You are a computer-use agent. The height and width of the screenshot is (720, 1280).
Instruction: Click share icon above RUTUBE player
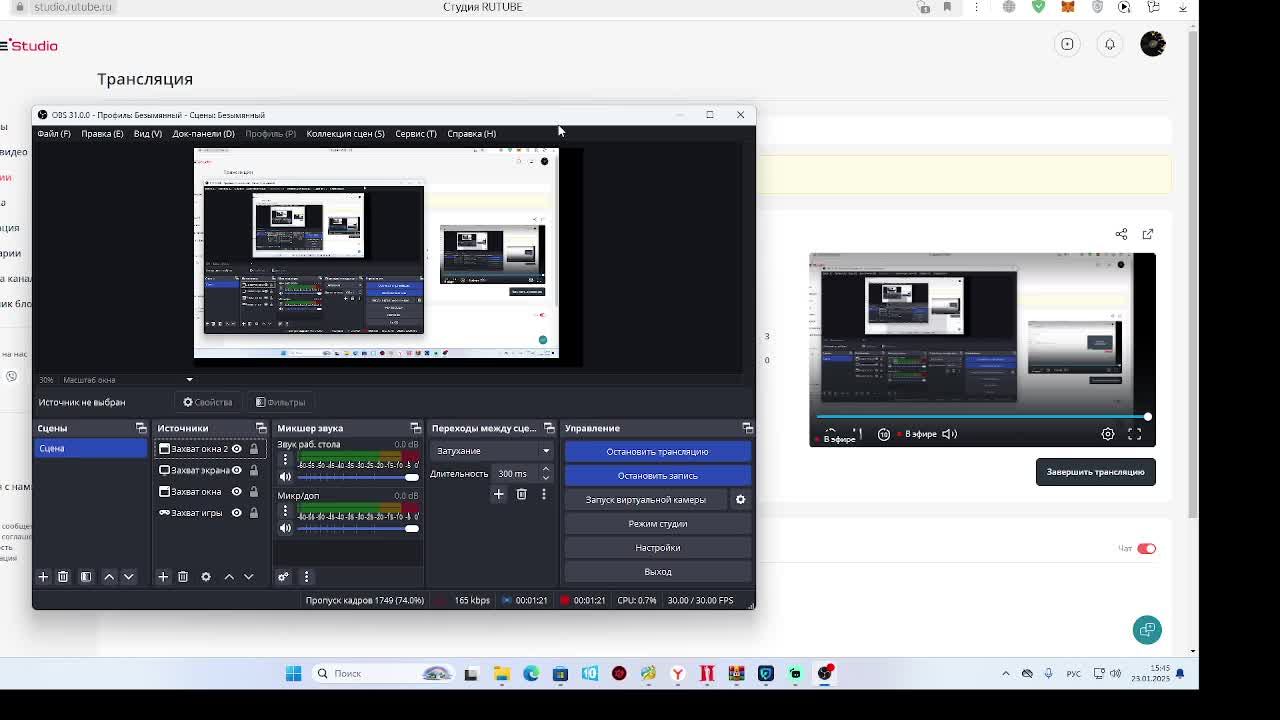point(1121,234)
